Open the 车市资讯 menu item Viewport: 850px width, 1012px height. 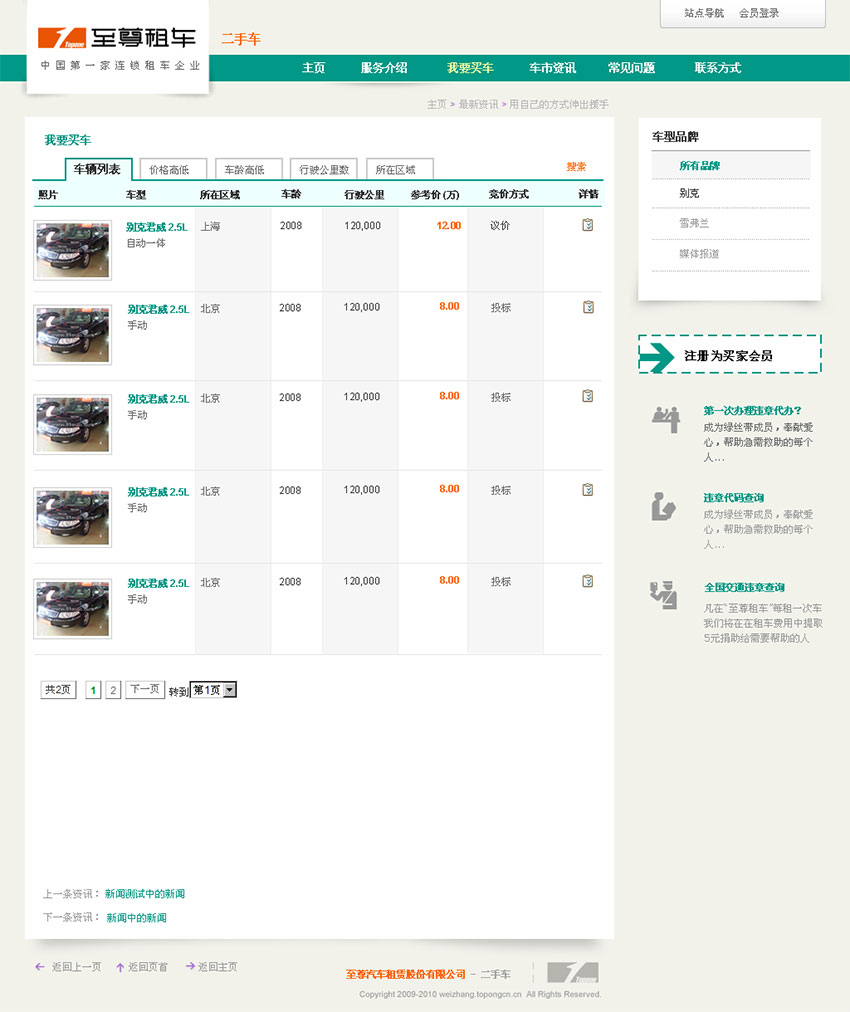552,68
